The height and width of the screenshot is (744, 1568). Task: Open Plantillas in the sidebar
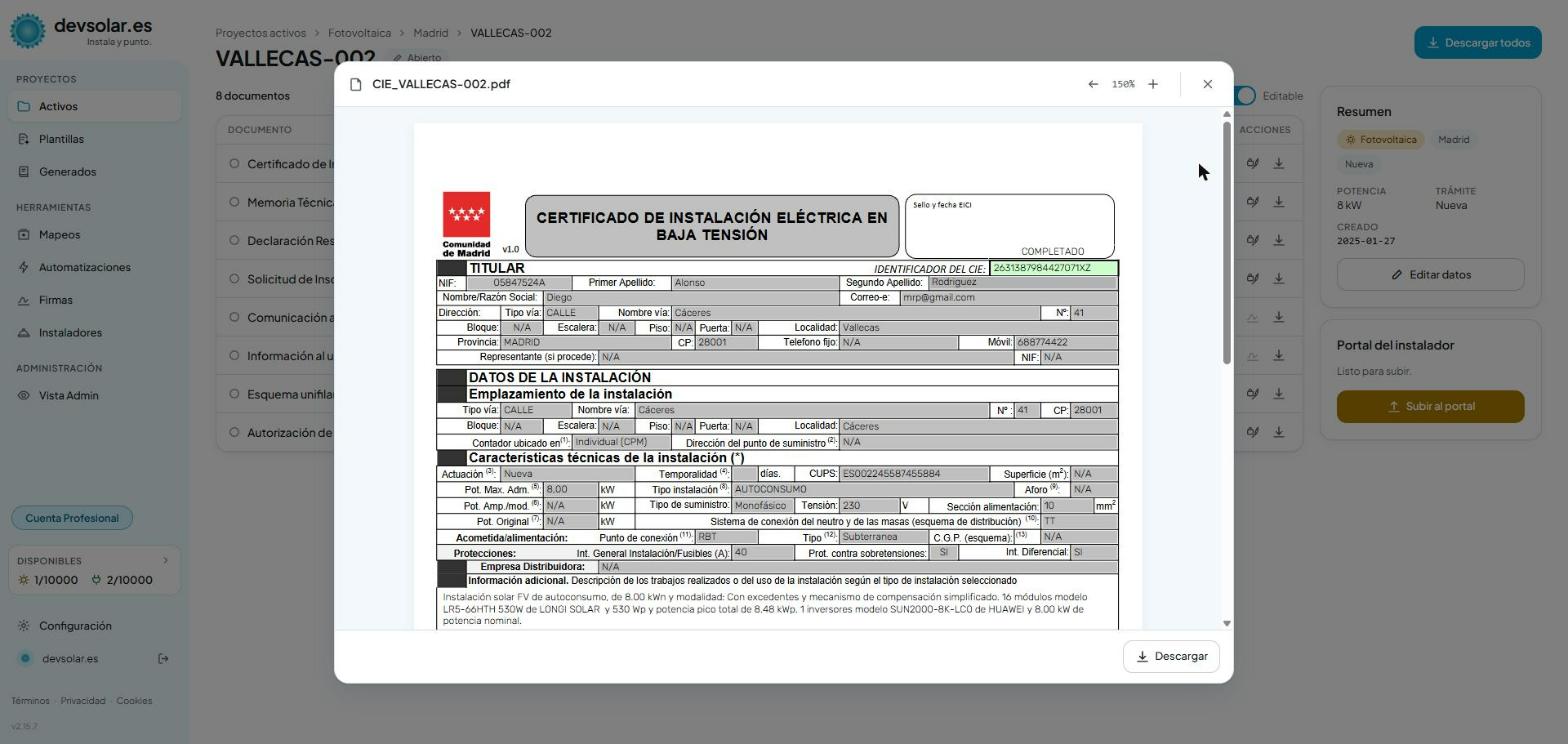coord(94,139)
